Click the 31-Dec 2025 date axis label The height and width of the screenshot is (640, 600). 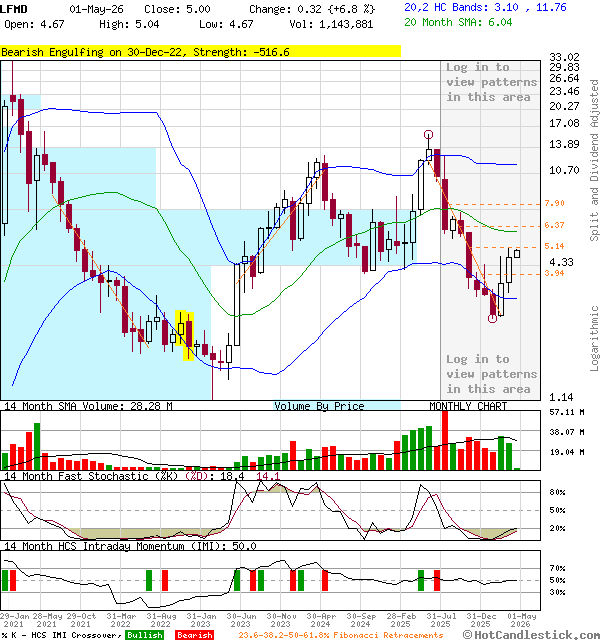click(x=481, y=620)
